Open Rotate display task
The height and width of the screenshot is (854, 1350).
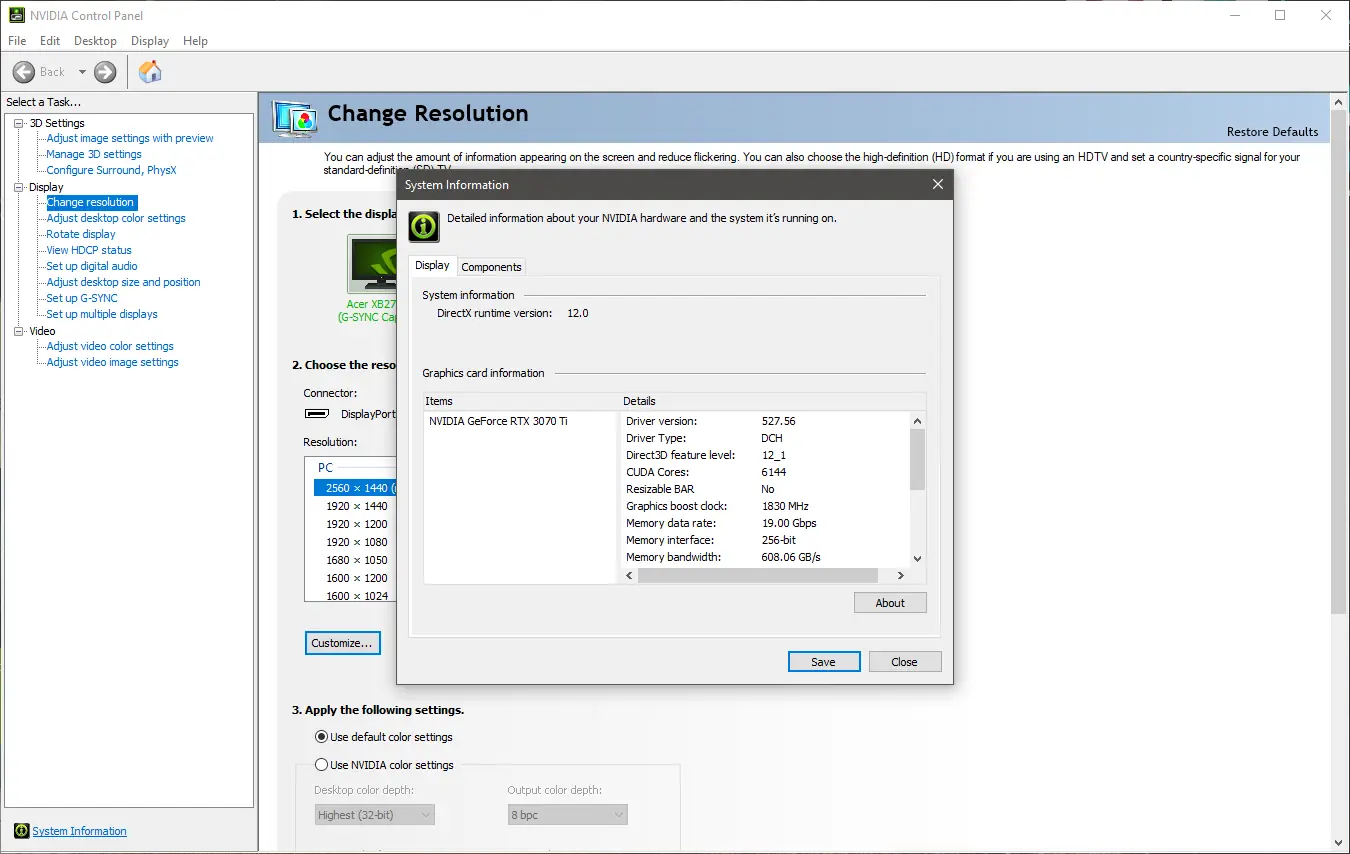point(81,234)
